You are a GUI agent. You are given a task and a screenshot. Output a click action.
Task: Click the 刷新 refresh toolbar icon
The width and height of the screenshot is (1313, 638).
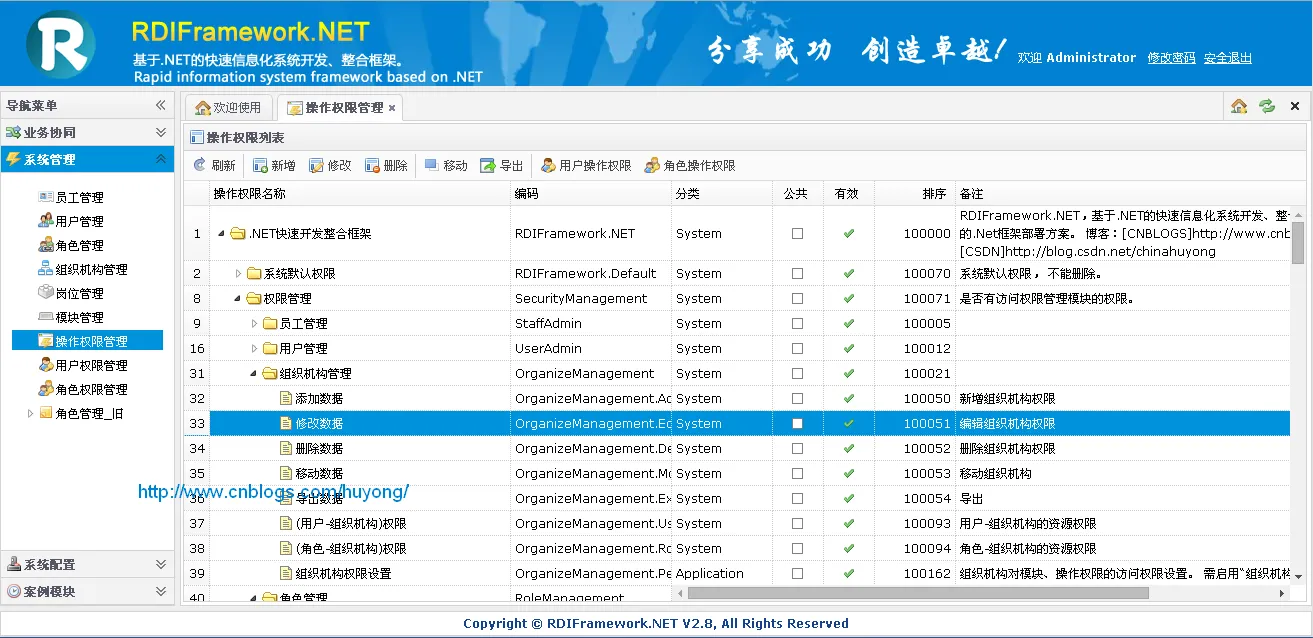pyautogui.click(x=199, y=165)
